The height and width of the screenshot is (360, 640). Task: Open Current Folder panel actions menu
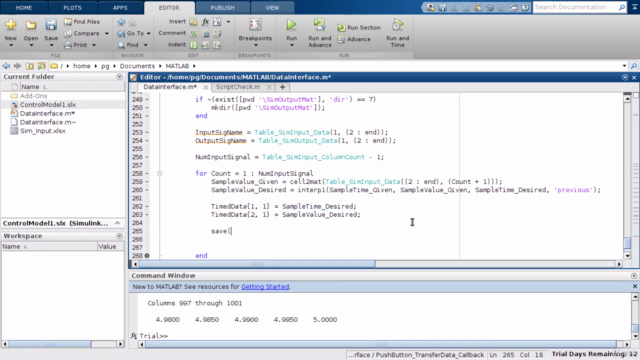119,77
